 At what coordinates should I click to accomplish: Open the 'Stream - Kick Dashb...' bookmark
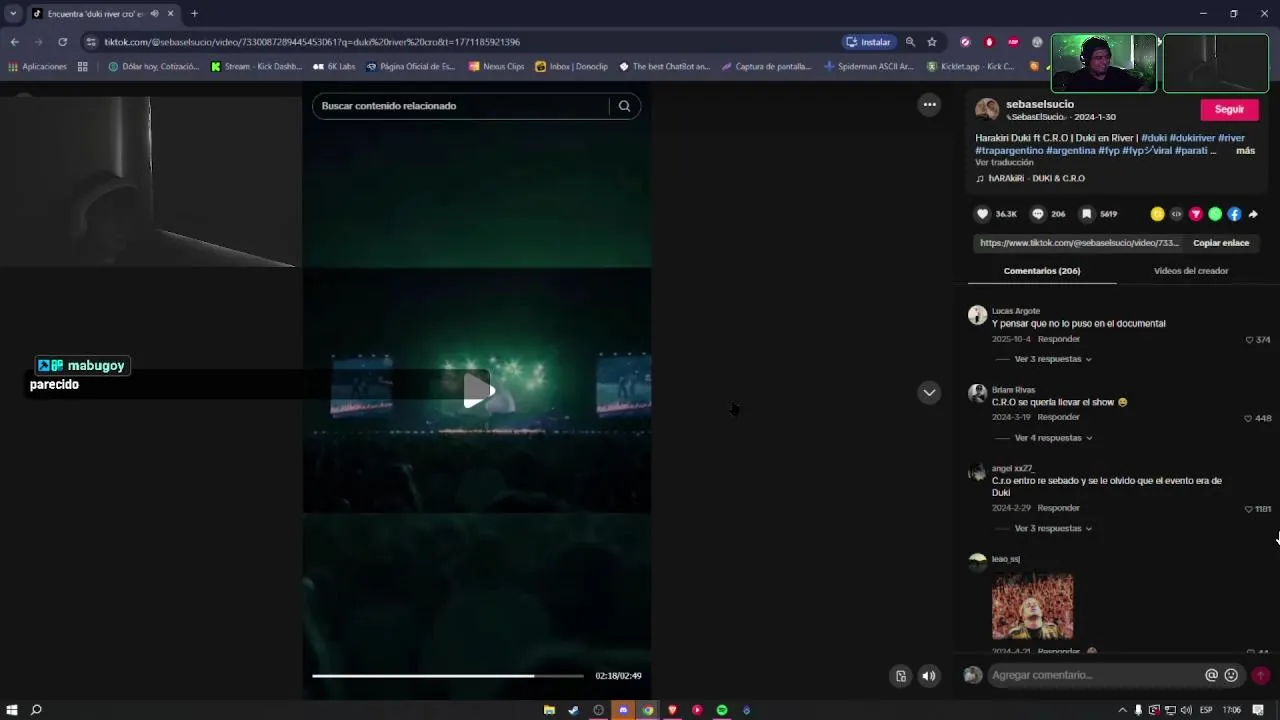point(255,67)
